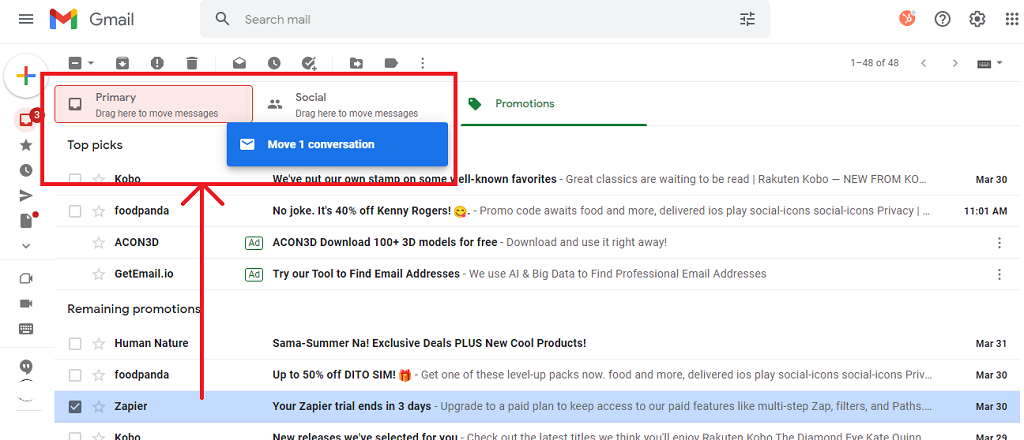Click the orange HubSpot extension icon
Viewport: 1024px width, 440px height.
pyautogui.click(x=907, y=18)
